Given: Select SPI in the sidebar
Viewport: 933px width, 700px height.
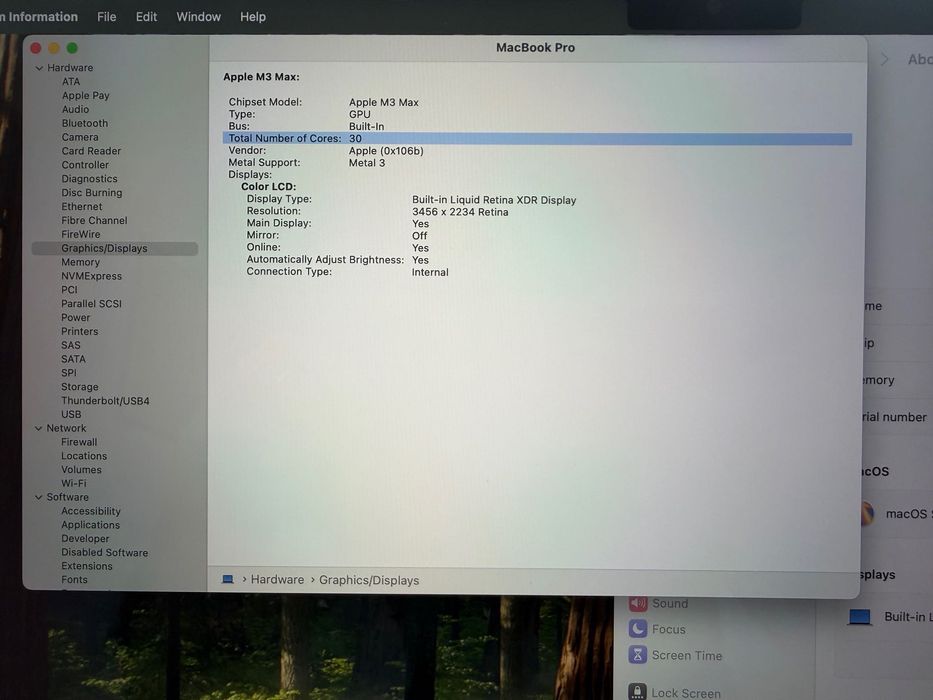Looking at the screenshot, I should pyautogui.click(x=69, y=373).
